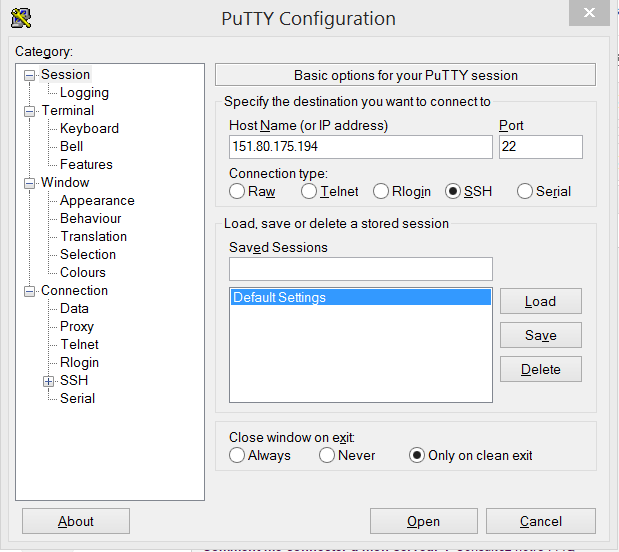
Task: Click the Saved Sessions name field
Action: tap(361, 269)
